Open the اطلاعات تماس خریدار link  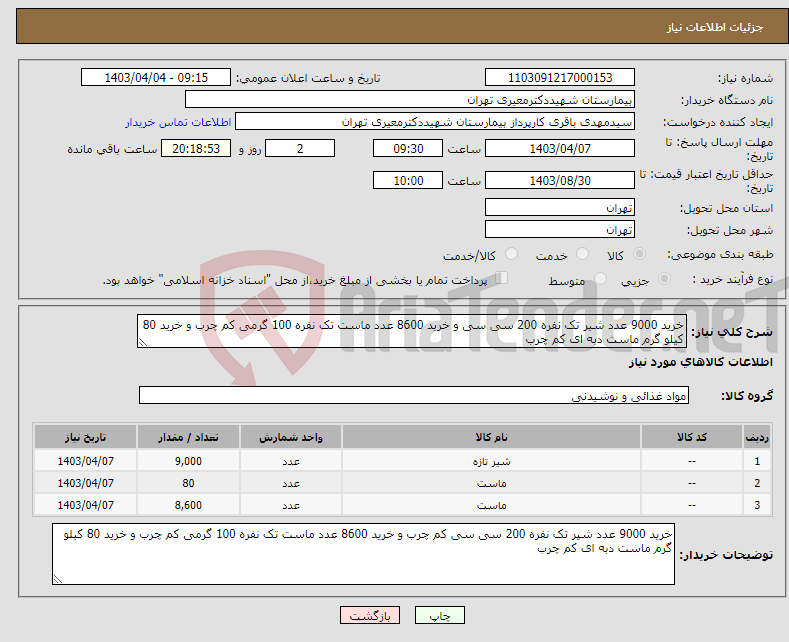tap(178, 122)
